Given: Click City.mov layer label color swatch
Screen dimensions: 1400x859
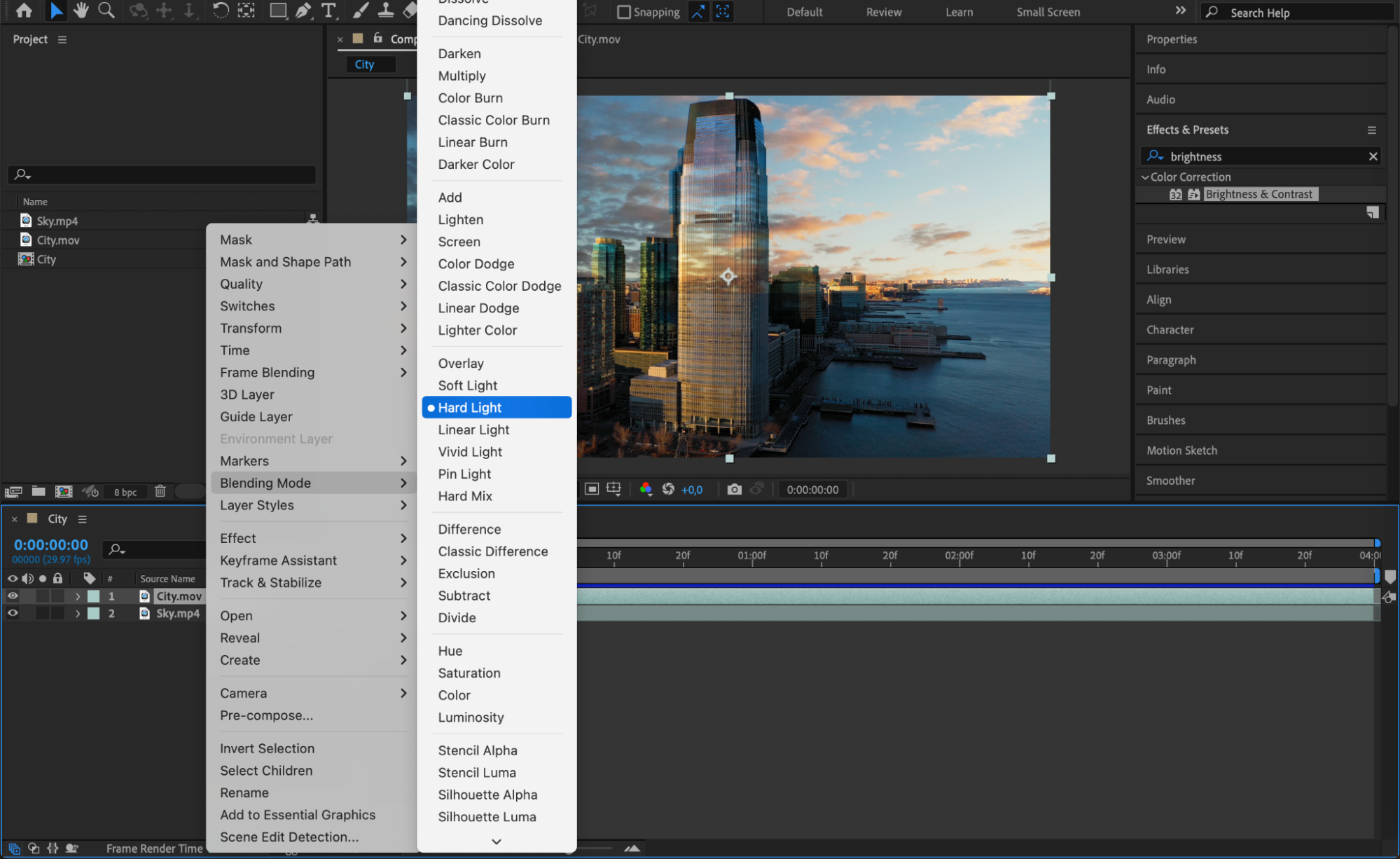Looking at the screenshot, I should 94,596.
